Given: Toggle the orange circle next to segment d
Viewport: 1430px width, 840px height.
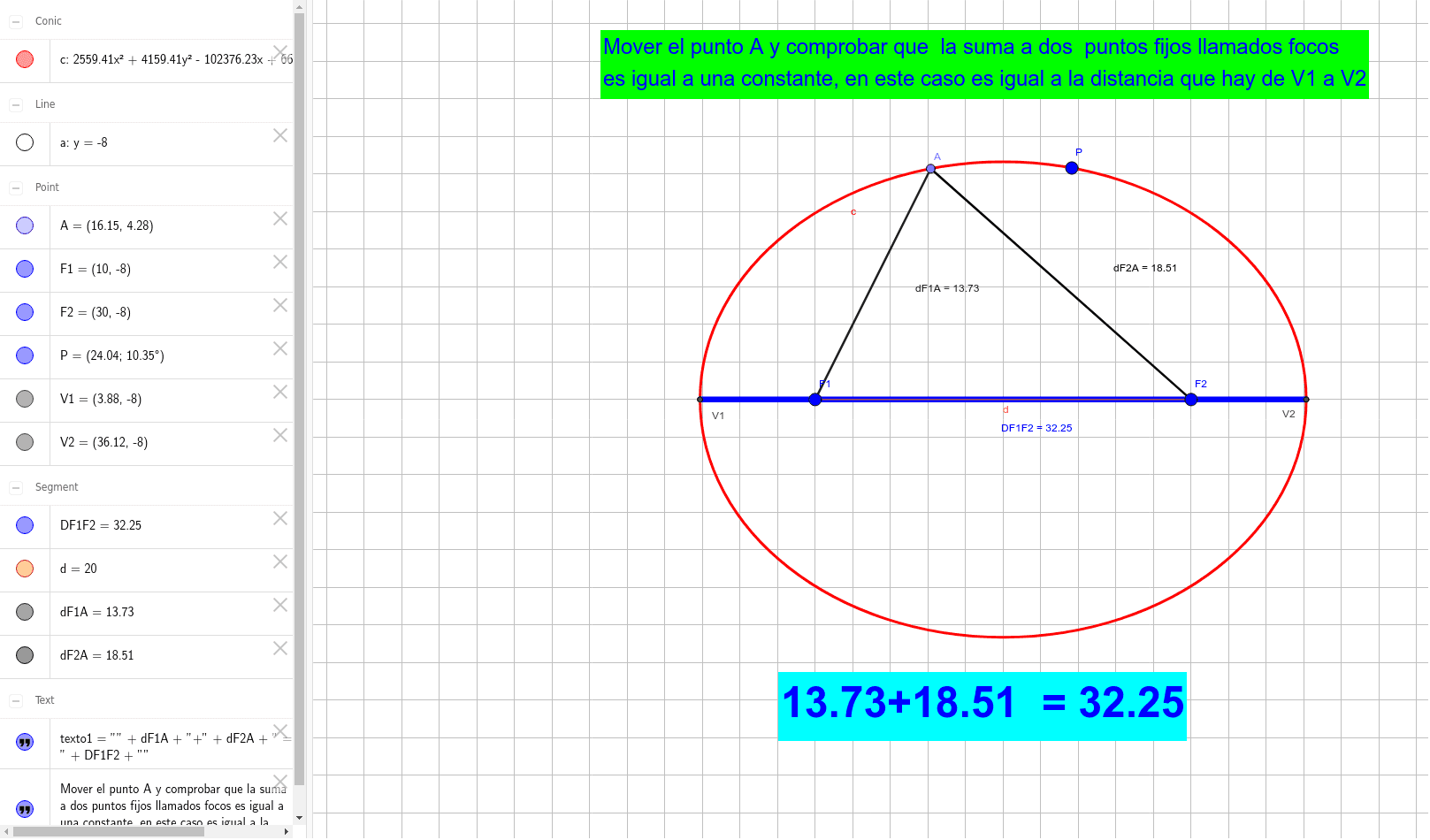Looking at the screenshot, I should [x=24, y=569].
